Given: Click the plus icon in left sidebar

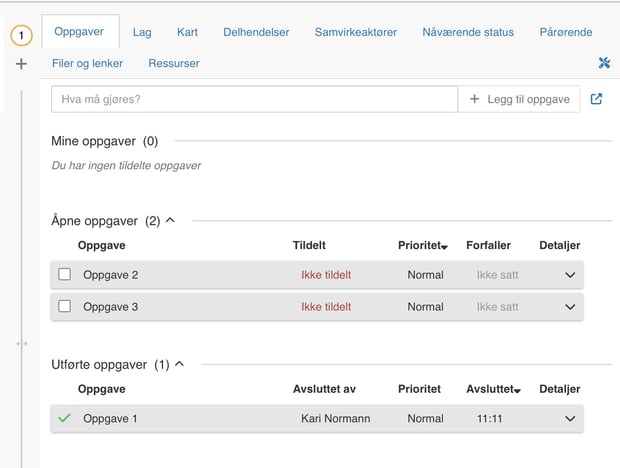Looking at the screenshot, I should [21, 64].
